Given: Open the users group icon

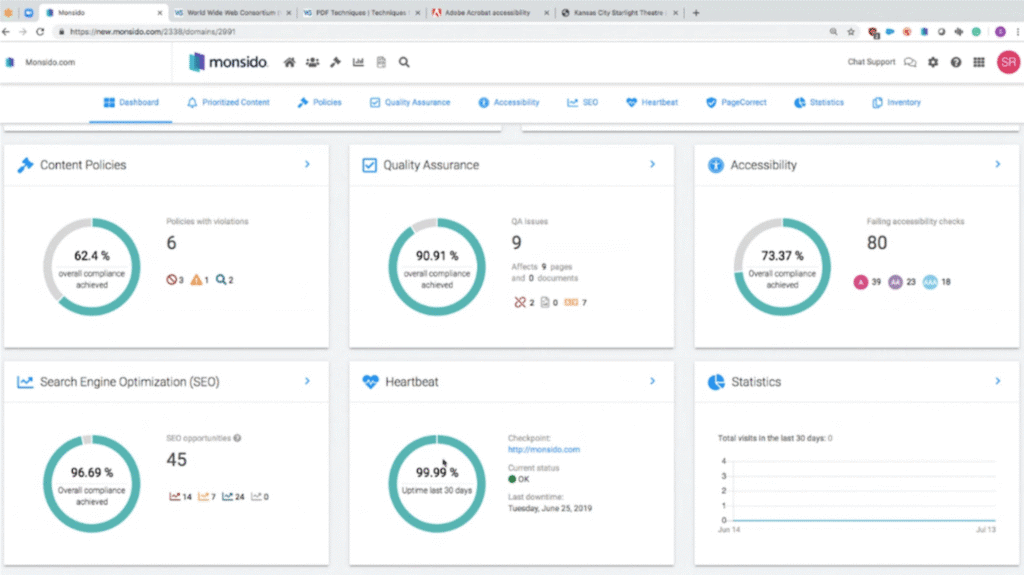Looking at the screenshot, I should (313, 62).
